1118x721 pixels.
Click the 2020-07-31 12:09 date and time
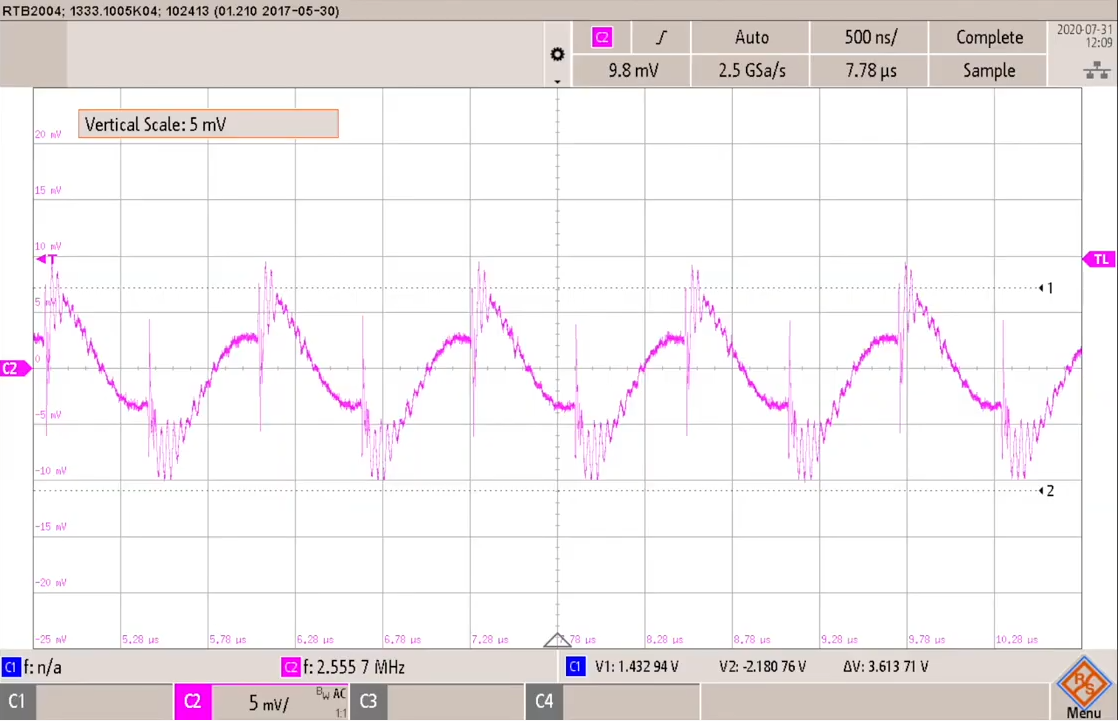tap(1084, 36)
